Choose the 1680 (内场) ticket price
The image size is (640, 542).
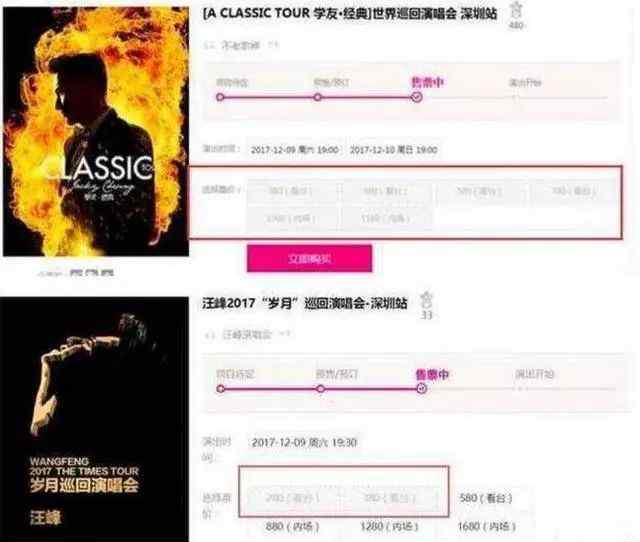(487, 526)
